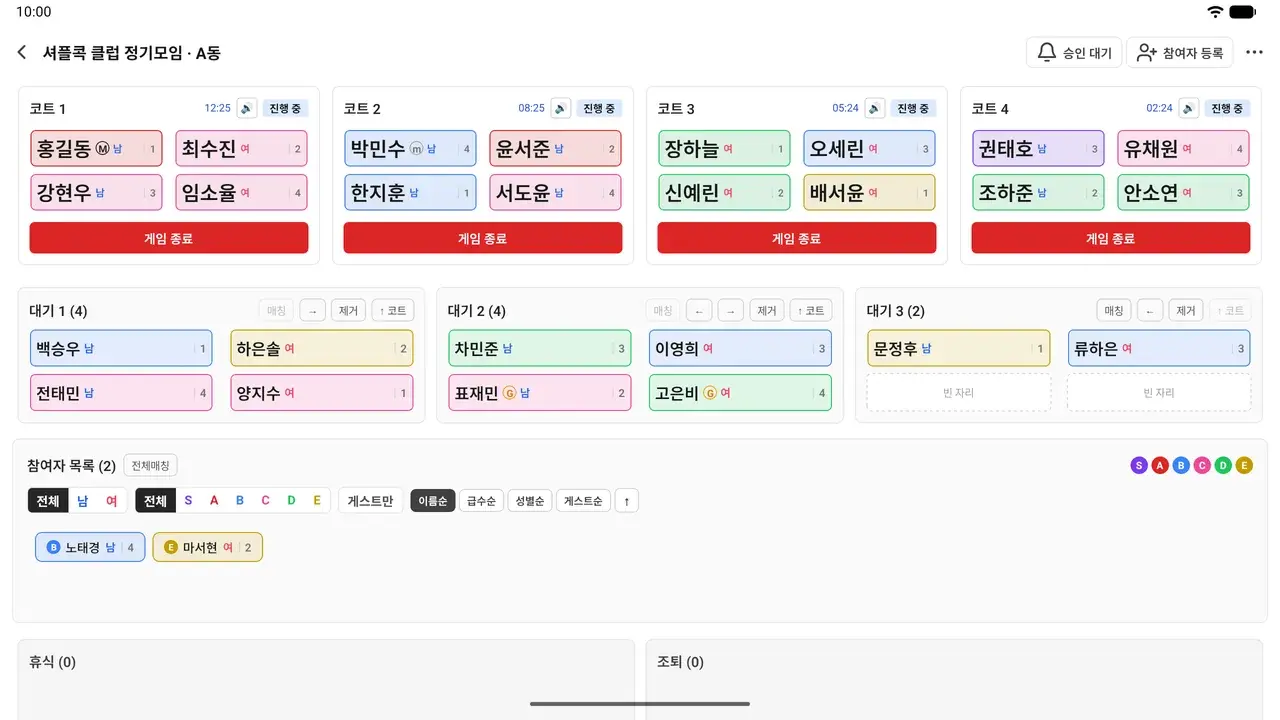The height and width of the screenshot is (720, 1280).
Task: Click the purple S grade legend circle
Action: [1139, 465]
